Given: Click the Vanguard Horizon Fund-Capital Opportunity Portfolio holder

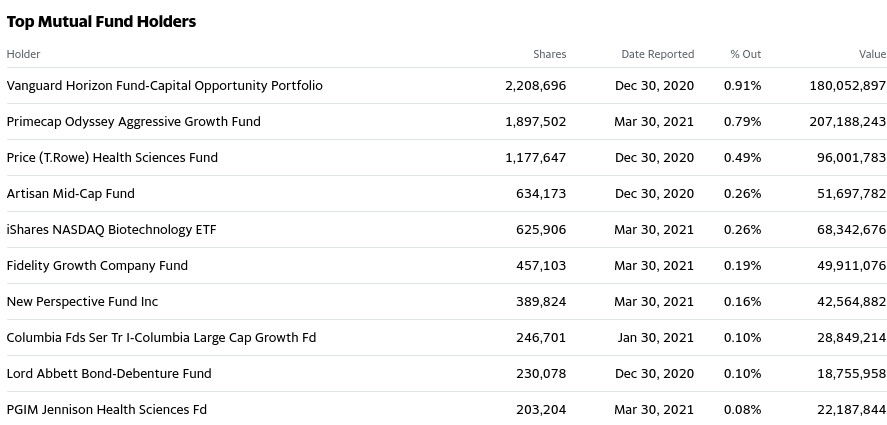Looking at the screenshot, I should click(164, 86).
